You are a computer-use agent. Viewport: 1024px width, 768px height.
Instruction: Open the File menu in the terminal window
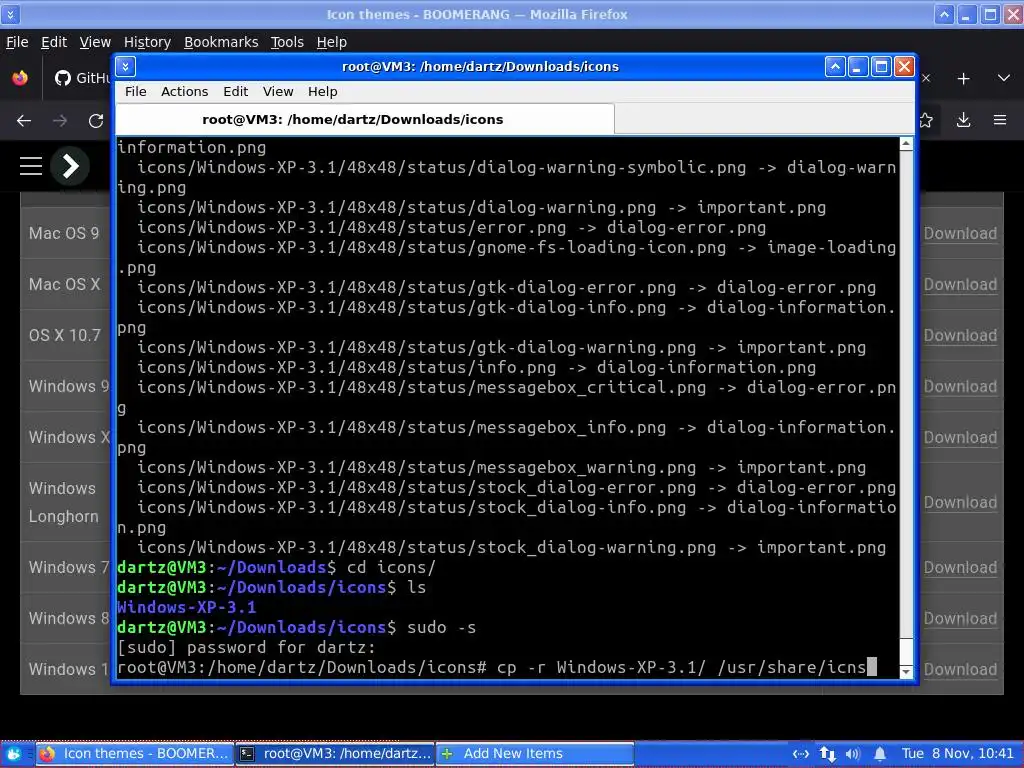[x=135, y=91]
